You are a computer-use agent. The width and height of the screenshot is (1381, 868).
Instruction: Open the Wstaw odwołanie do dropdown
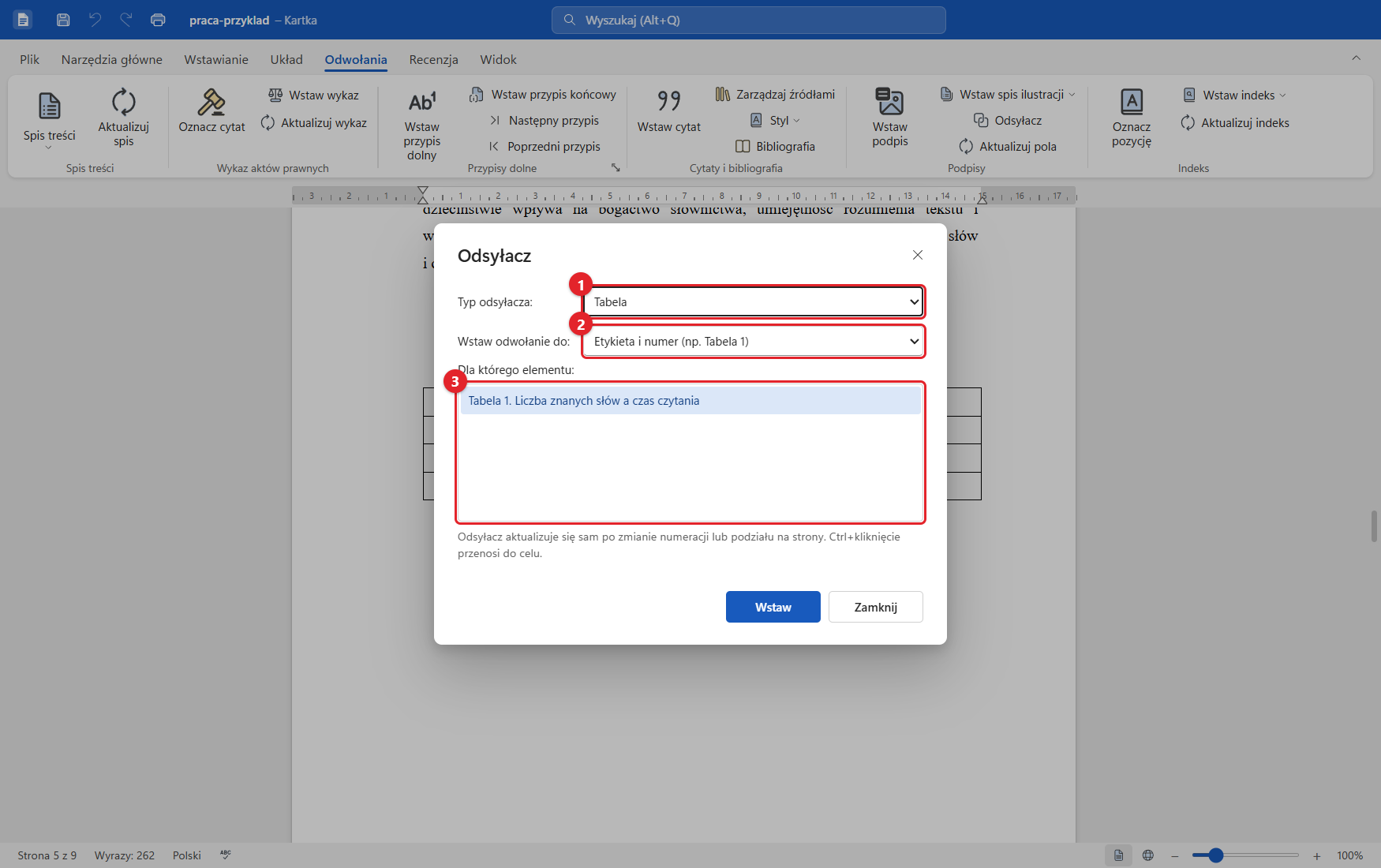754,342
